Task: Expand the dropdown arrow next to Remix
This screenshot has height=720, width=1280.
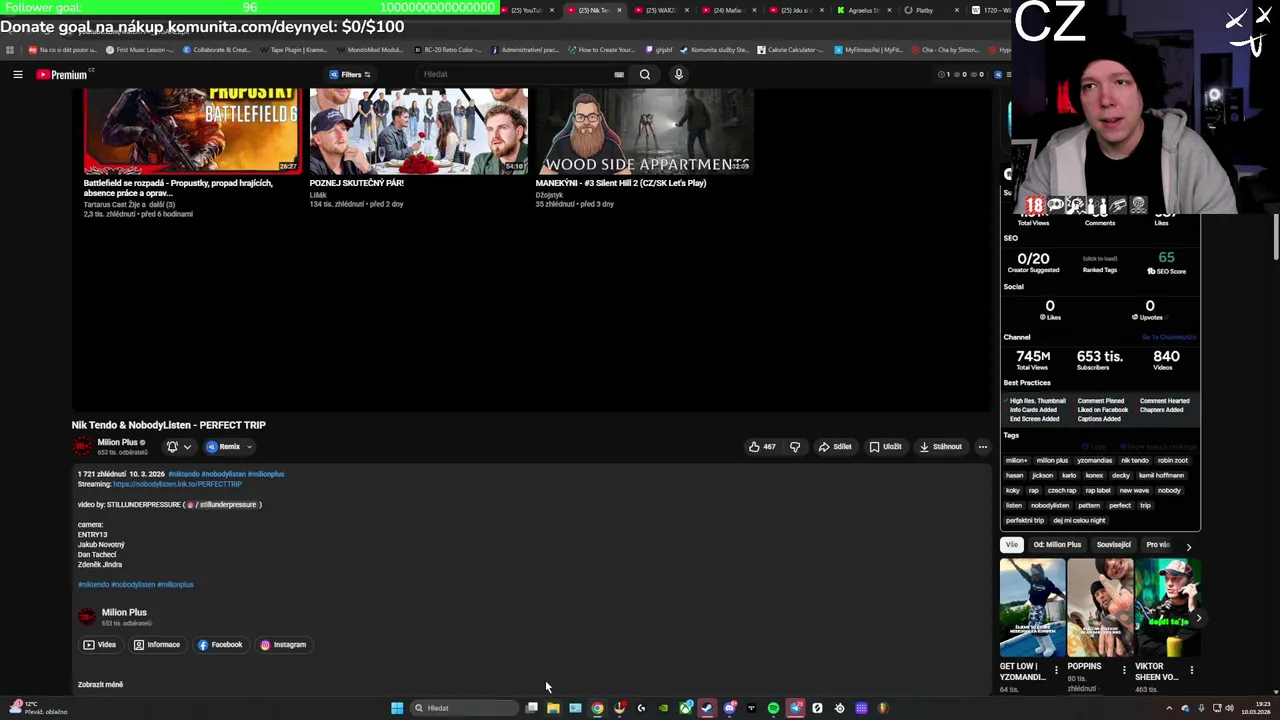Action: tap(249, 447)
